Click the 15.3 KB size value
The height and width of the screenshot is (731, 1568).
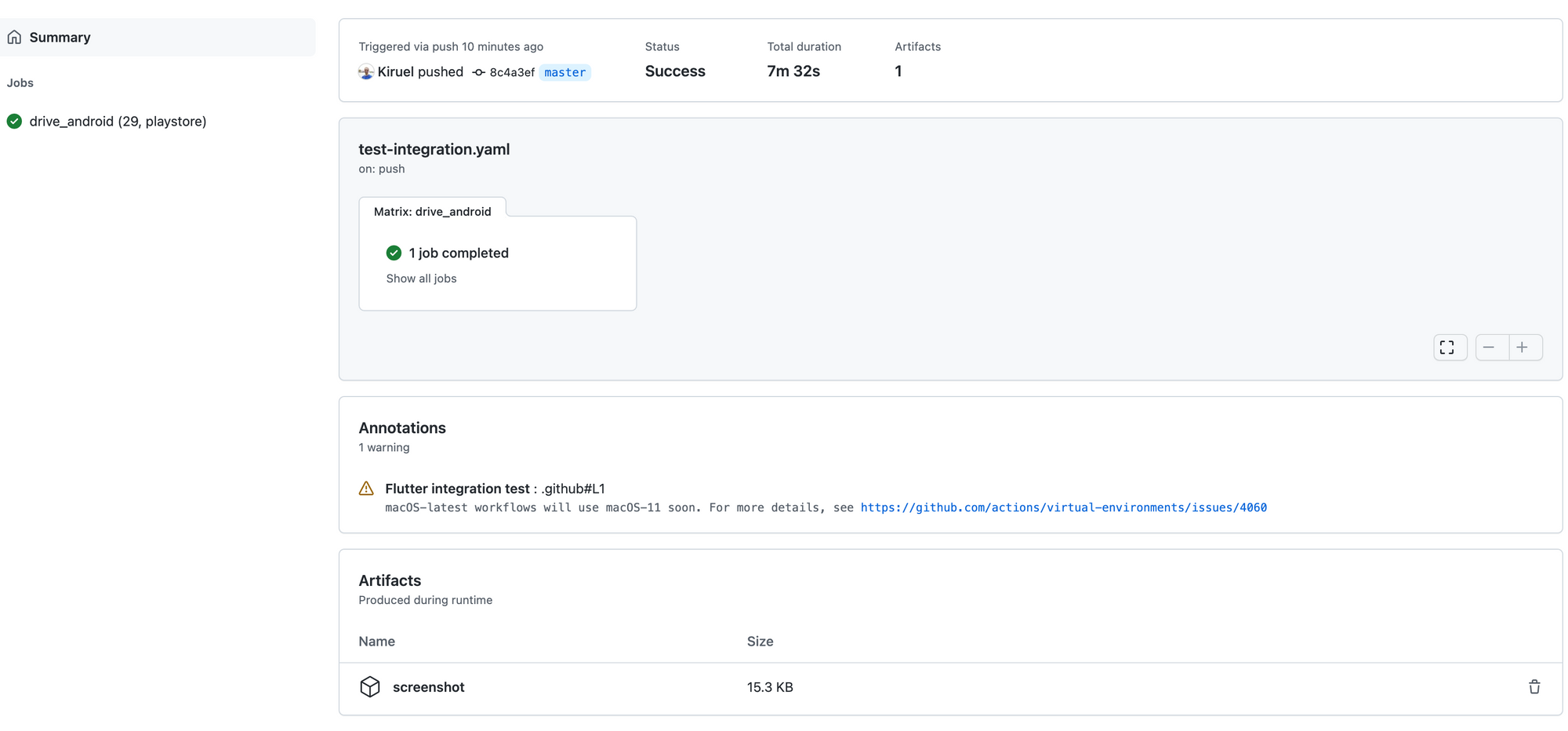pos(770,687)
